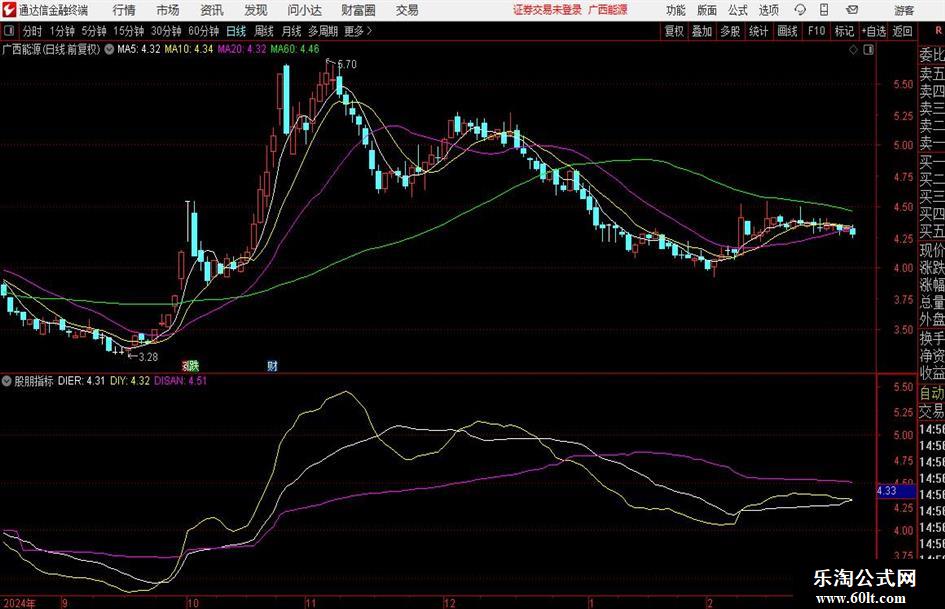
Task: Click the 游客 guest account label
Action: coord(903,10)
